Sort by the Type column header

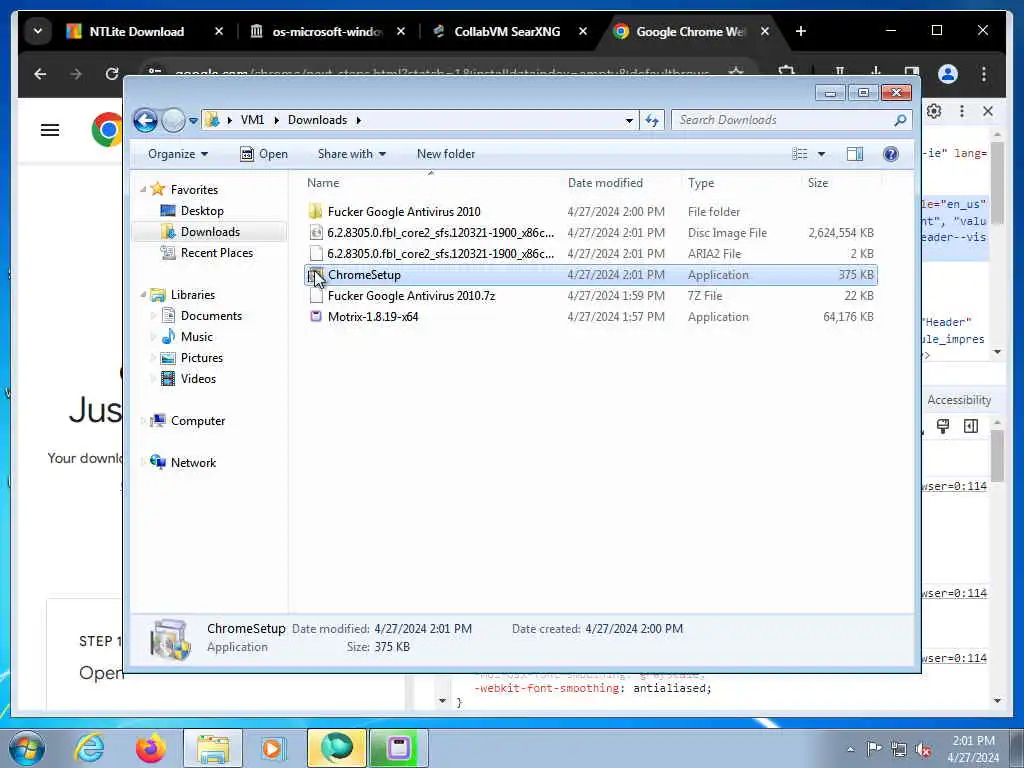(701, 183)
